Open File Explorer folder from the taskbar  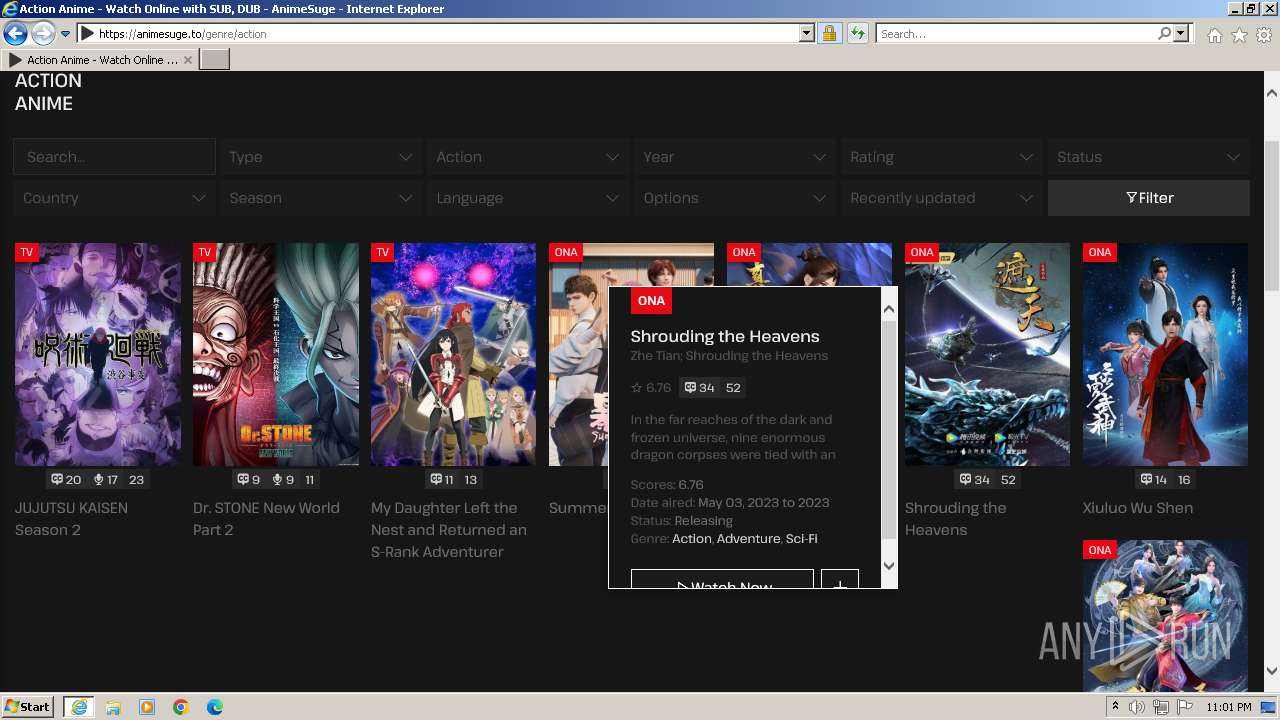(x=113, y=707)
